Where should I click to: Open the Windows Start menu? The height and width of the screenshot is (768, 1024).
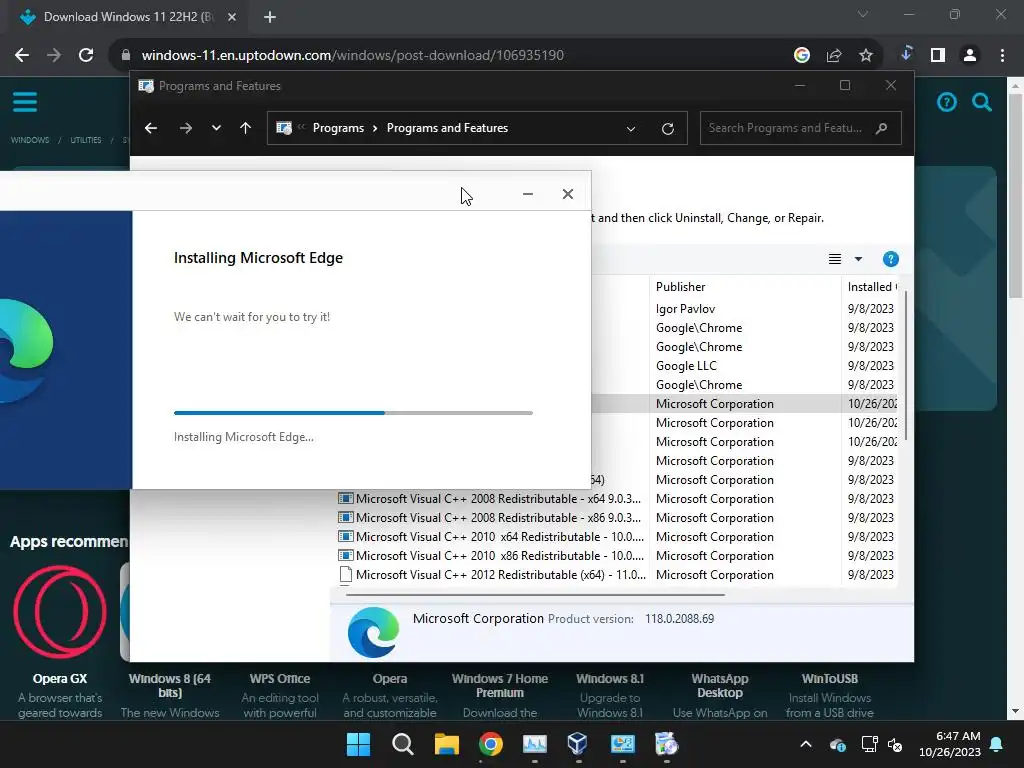(358, 744)
